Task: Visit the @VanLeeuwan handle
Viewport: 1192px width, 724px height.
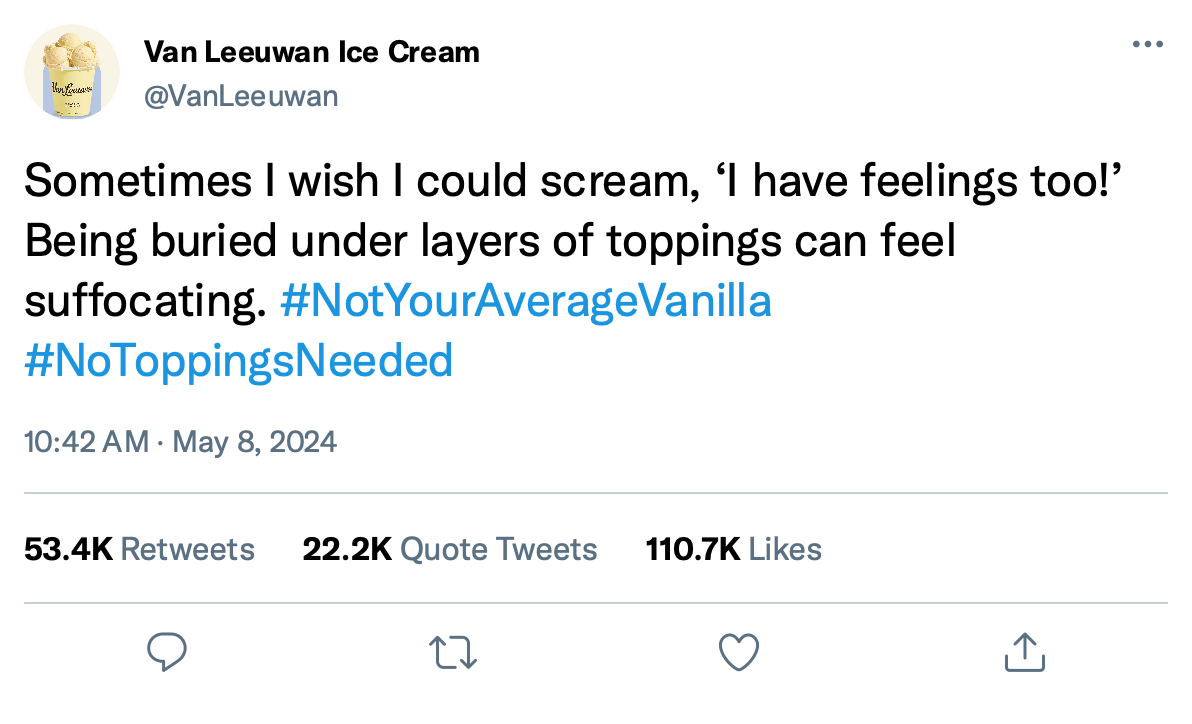Action: click(x=241, y=96)
